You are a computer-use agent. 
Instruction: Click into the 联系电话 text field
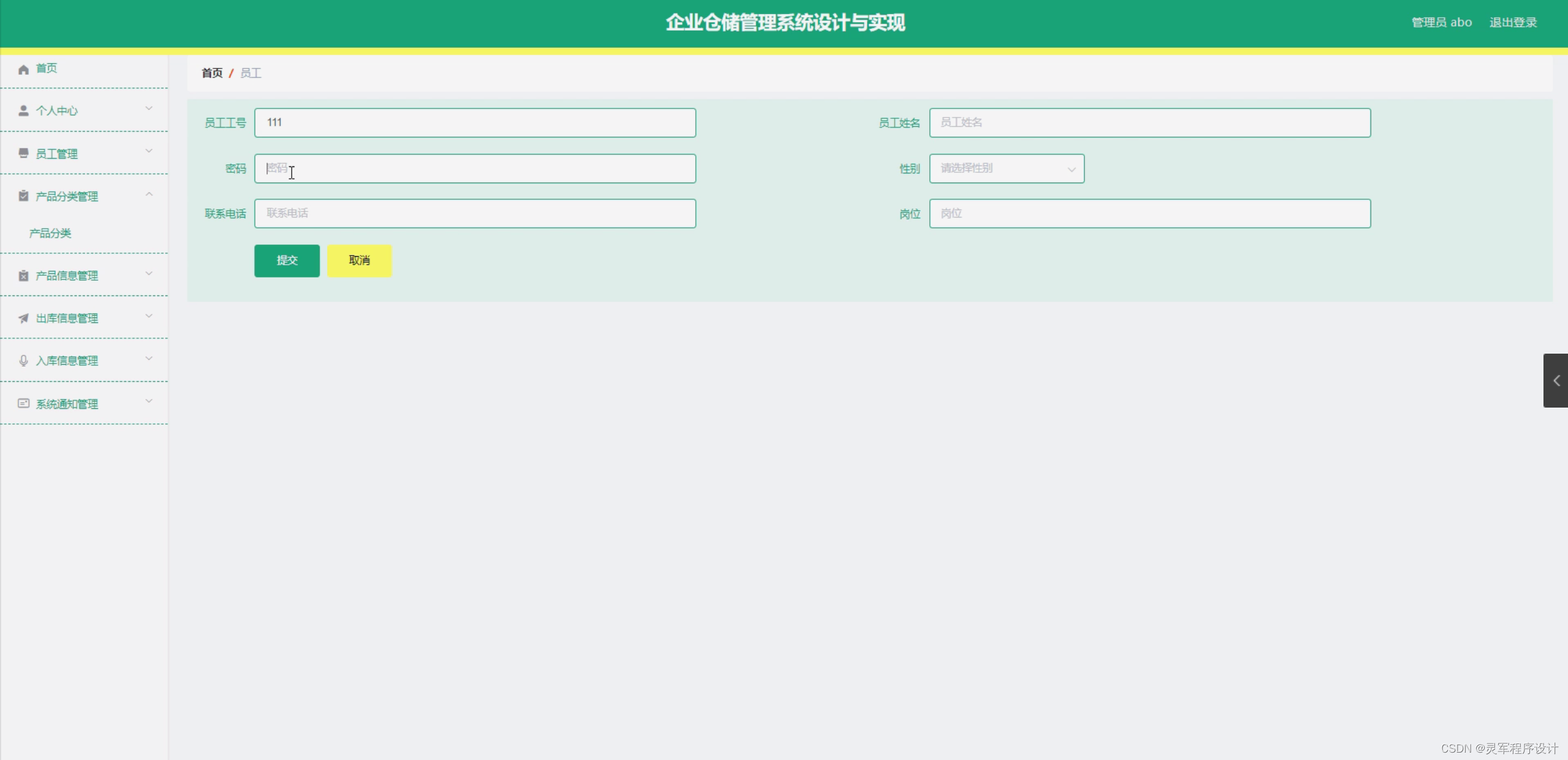[475, 213]
